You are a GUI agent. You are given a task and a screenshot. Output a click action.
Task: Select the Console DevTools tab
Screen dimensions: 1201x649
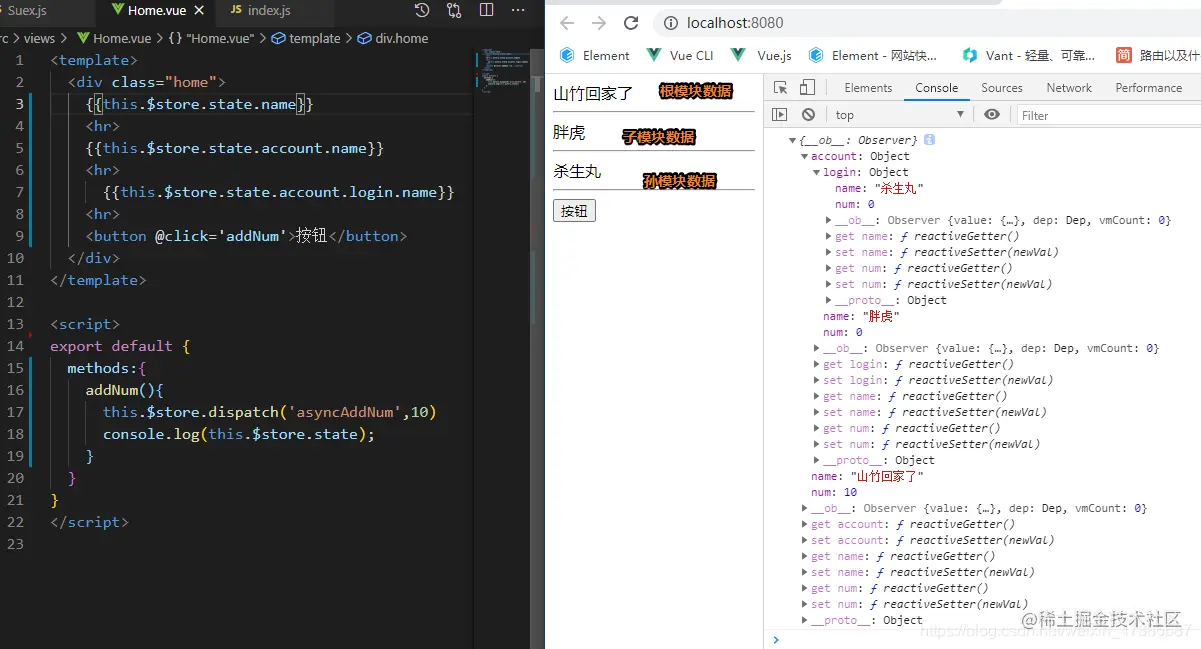tap(937, 88)
